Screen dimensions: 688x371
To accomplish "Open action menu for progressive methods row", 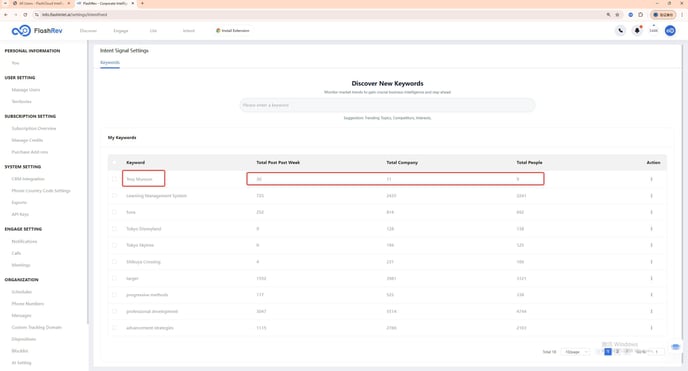I will [651, 295].
